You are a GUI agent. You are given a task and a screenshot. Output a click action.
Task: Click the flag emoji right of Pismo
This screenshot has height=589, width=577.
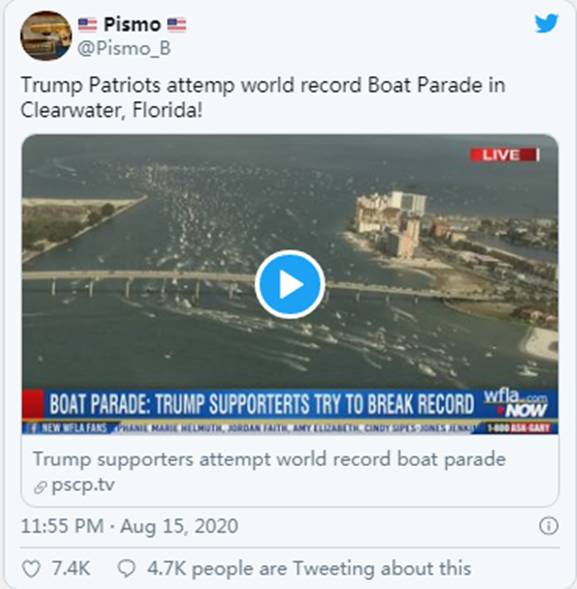point(177,25)
